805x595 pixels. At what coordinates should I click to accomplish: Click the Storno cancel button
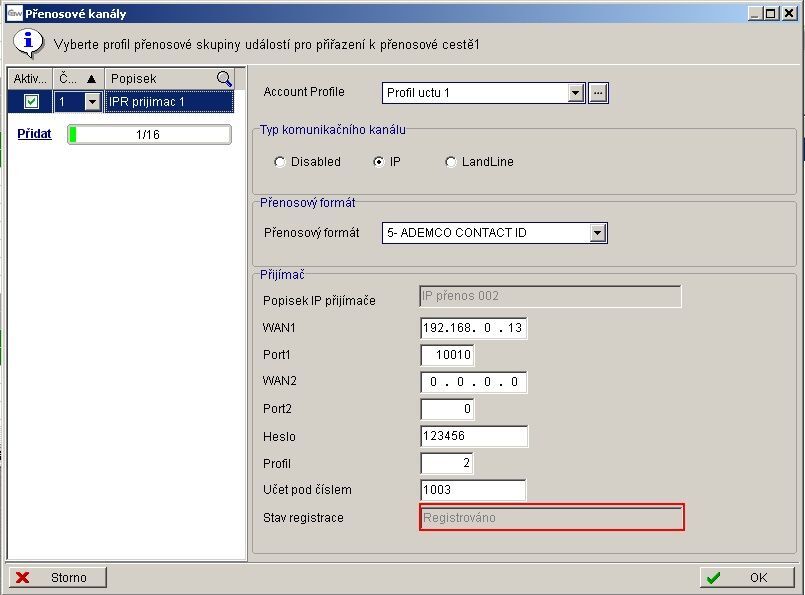[x=58, y=577]
